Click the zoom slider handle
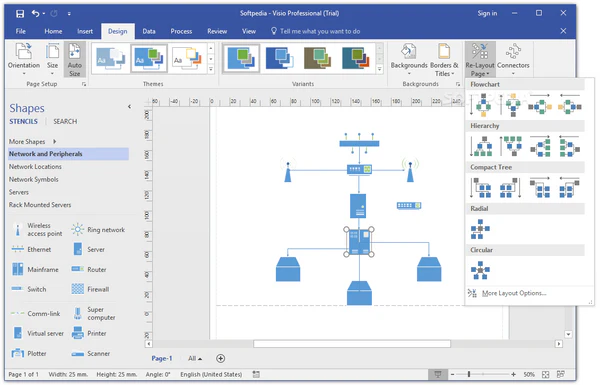This screenshot has width=600, height=385. [x=469, y=374]
